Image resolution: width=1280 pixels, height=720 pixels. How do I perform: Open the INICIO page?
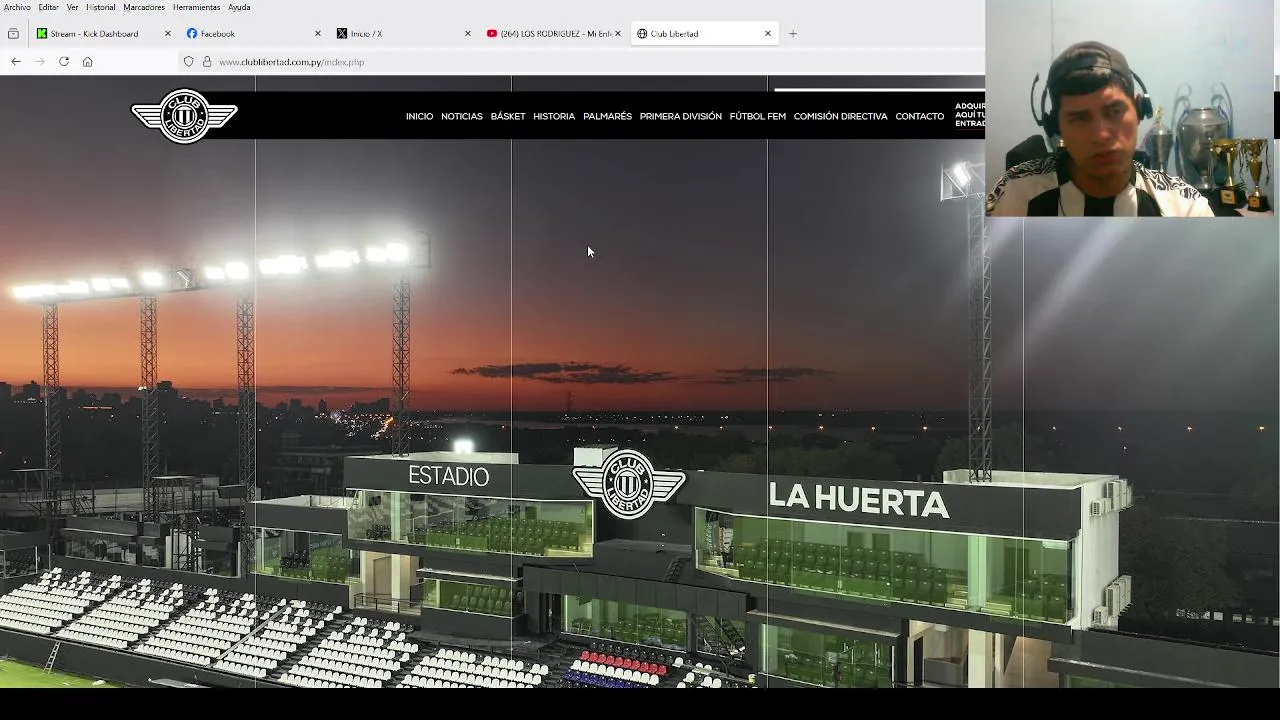point(419,117)
